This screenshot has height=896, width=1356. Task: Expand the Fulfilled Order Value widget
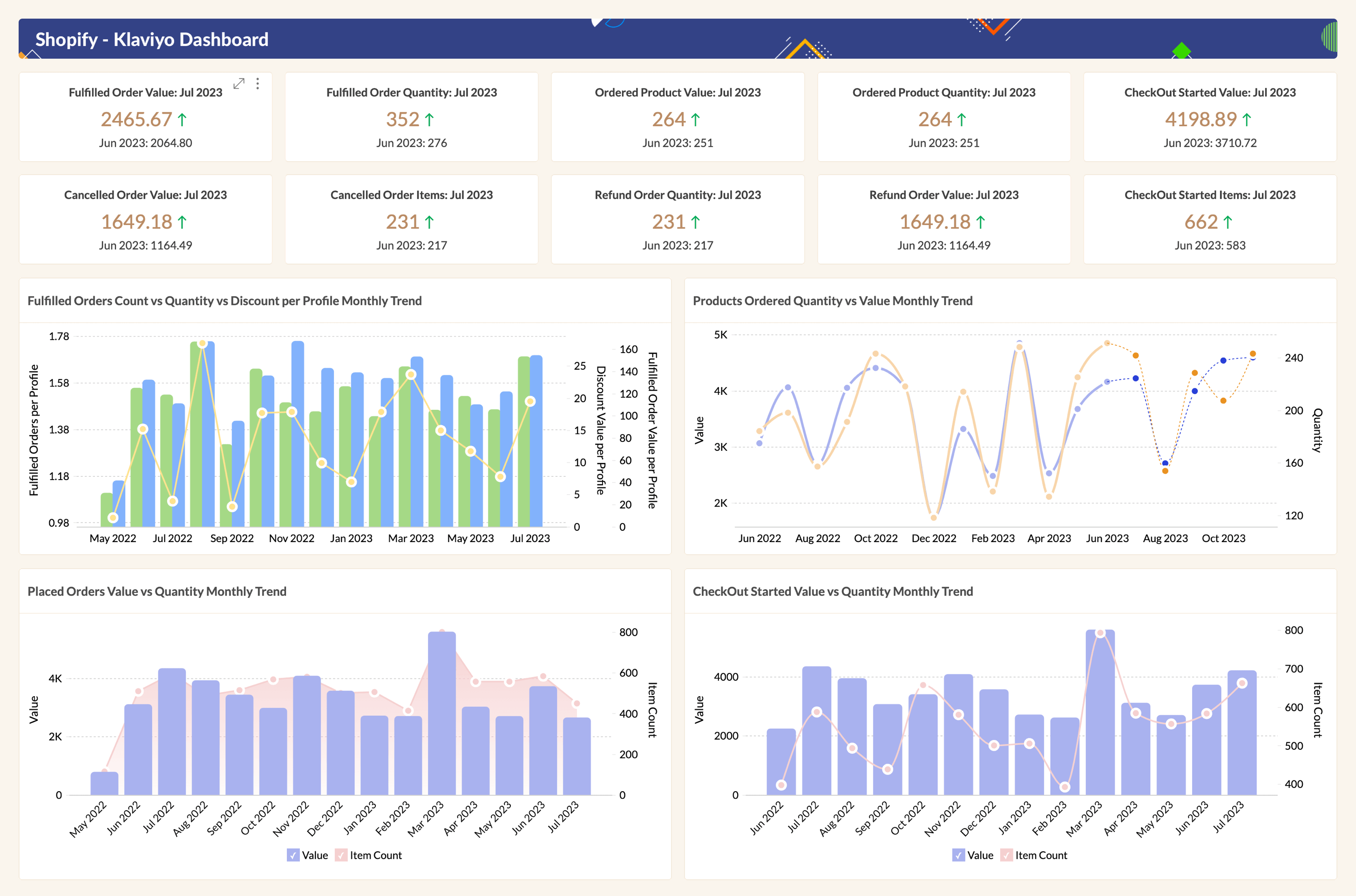(239, 84)
